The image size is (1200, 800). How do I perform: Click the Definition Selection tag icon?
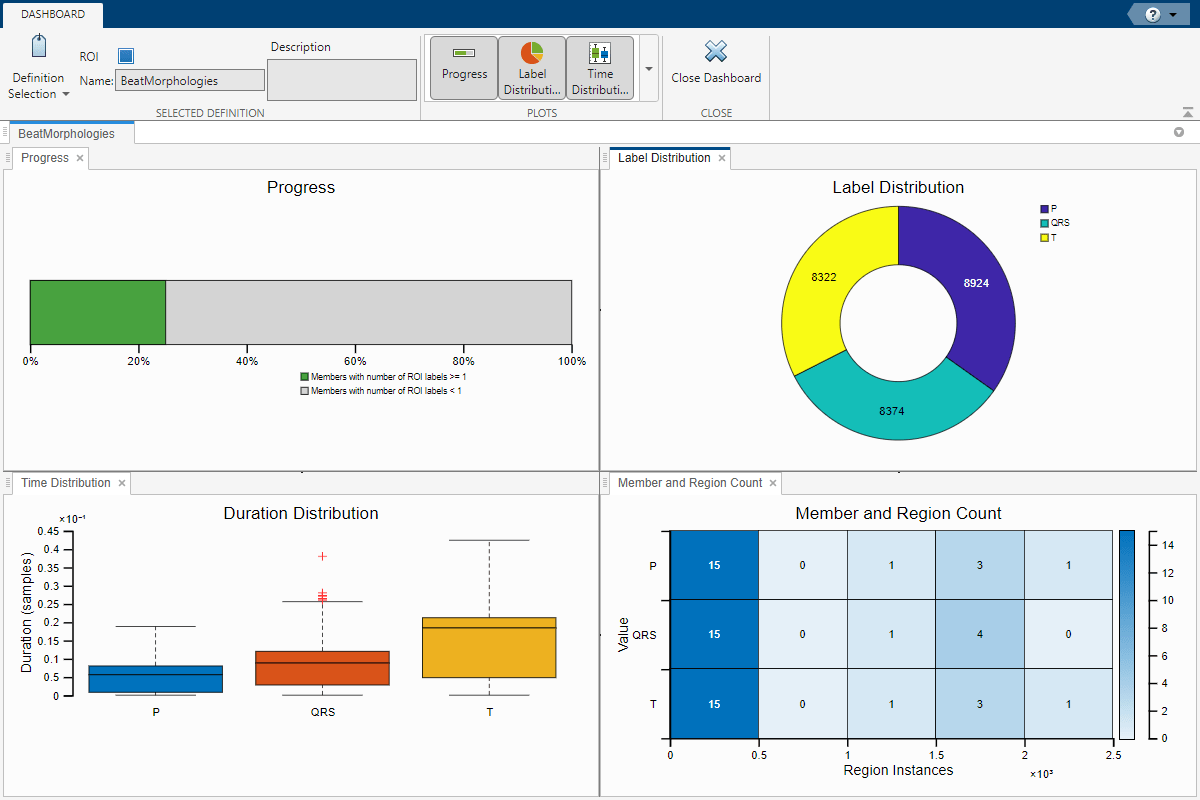tap(37, 45)
